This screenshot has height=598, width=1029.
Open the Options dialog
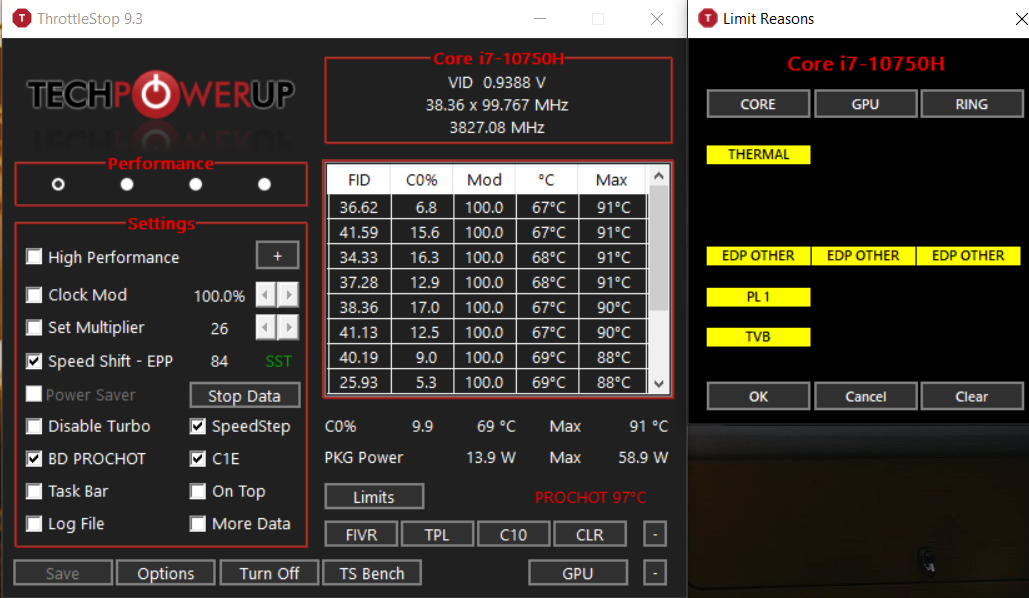166,573
